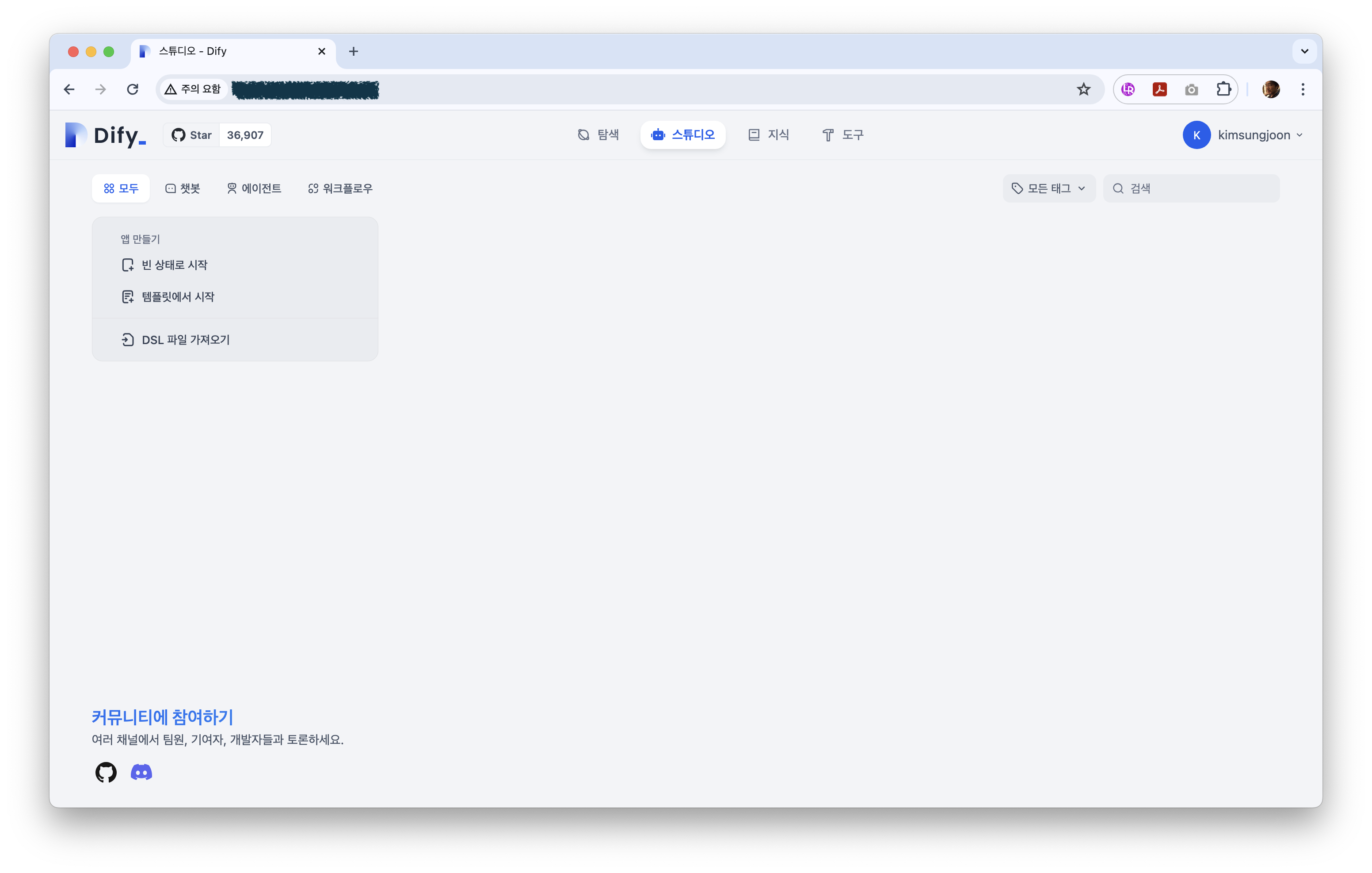Select the 에이전트 tab
The image size is (1372, 873).
(254, 188)
